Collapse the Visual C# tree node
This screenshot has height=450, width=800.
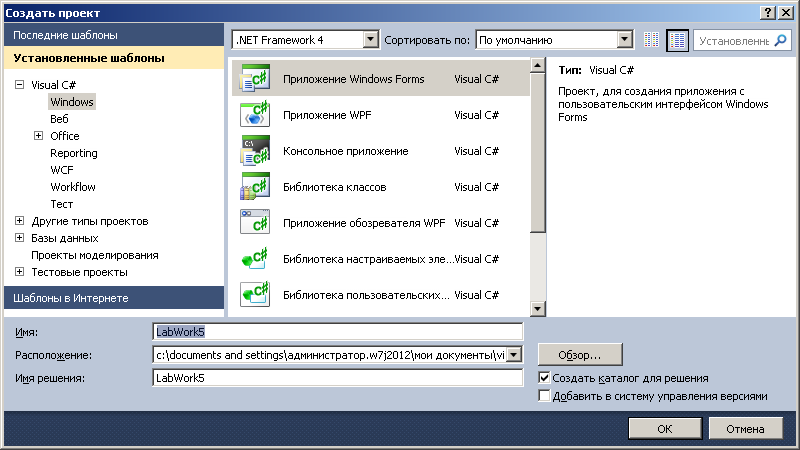[x=19, y=85]
